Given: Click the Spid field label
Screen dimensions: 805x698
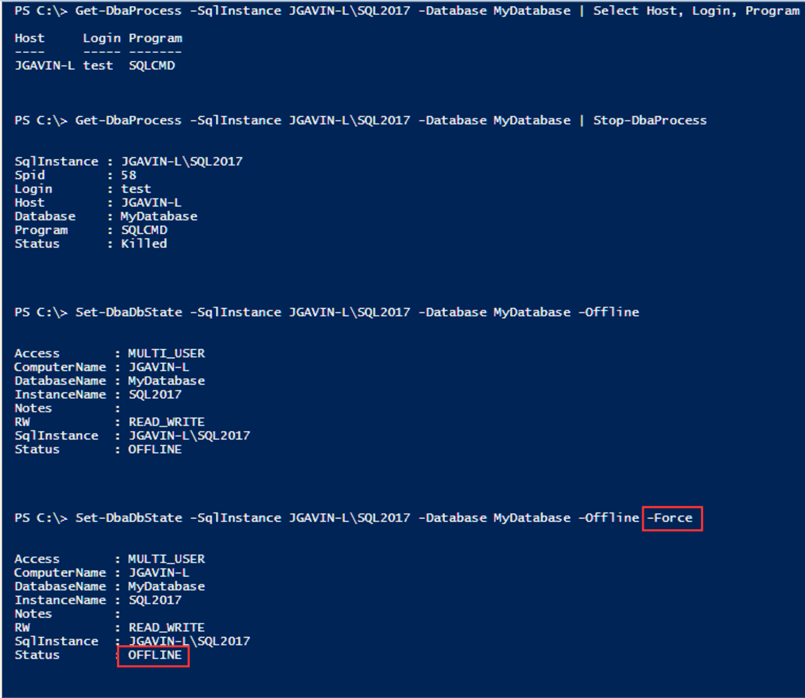Looking at the screenshot, I should coord(29,176).
